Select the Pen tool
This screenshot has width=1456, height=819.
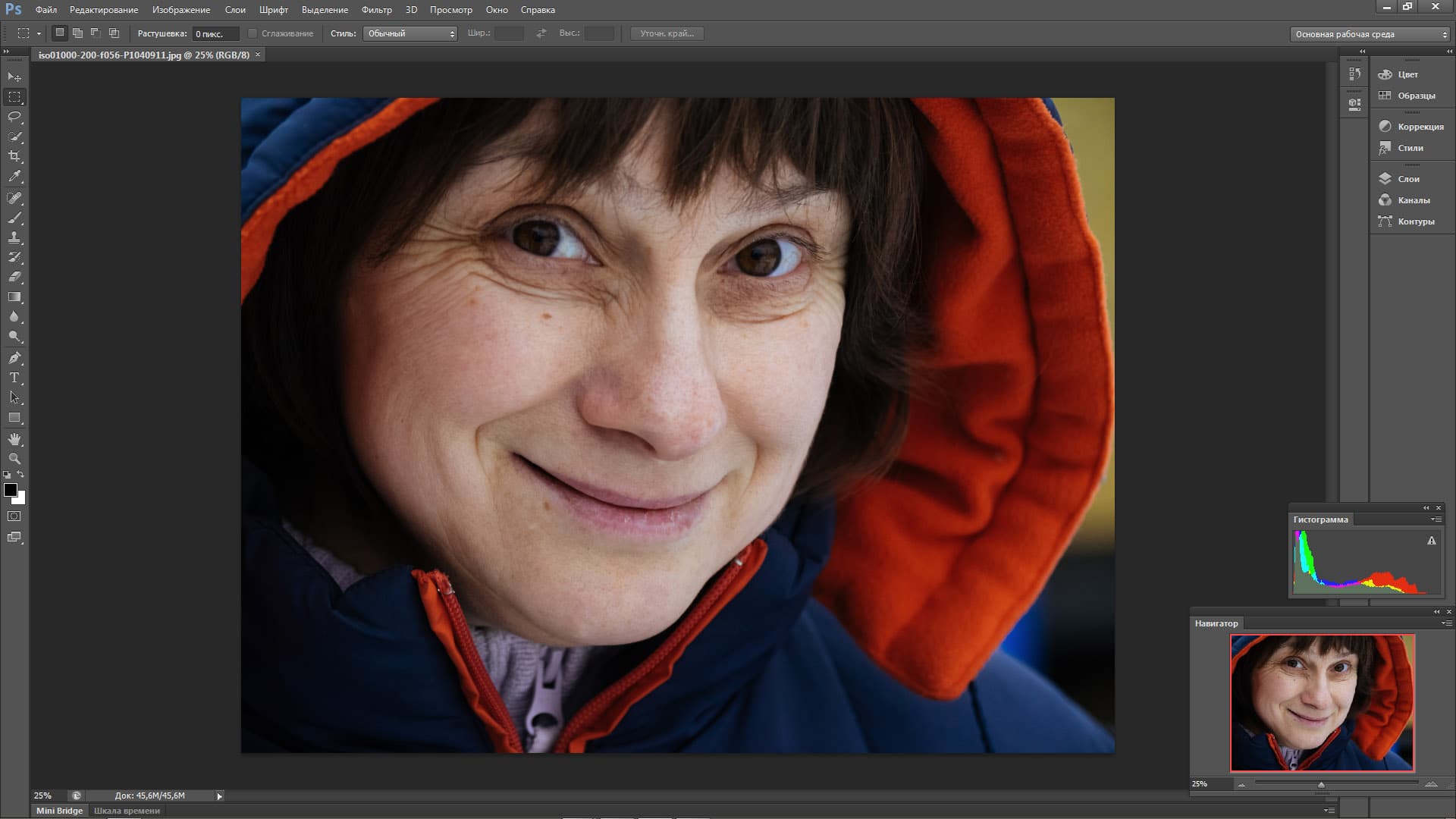pos(14,358)
